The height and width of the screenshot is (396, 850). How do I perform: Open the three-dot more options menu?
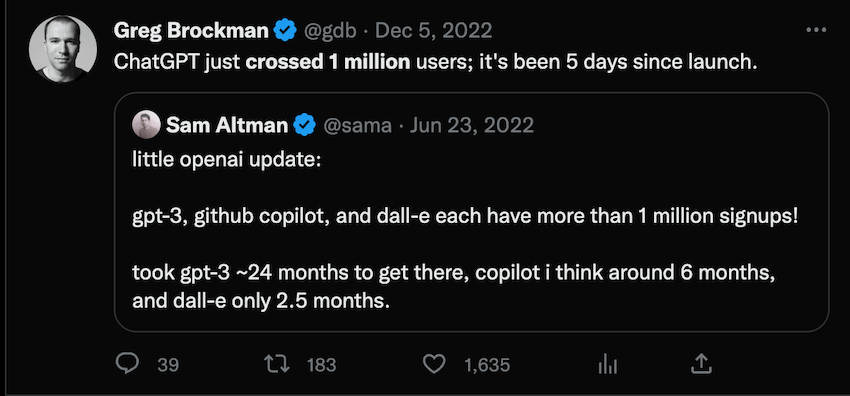point(816,30)
